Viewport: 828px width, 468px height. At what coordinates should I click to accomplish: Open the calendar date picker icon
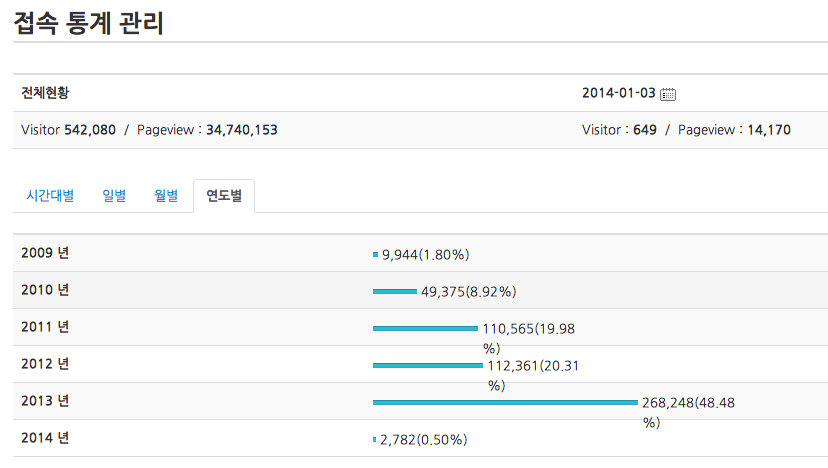click(x=669, y=94)
